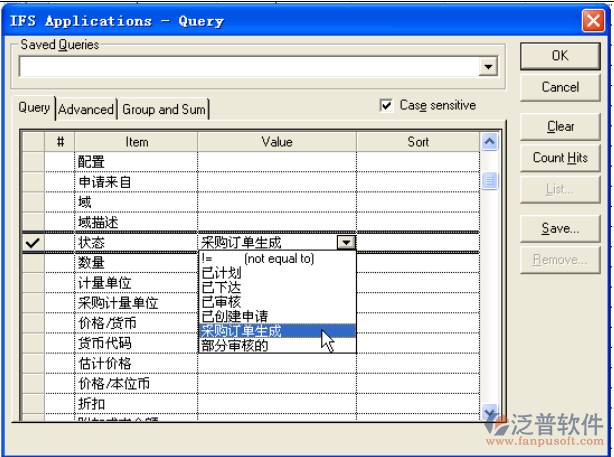
Task: Click the OK button
Action: coord(560,56)
